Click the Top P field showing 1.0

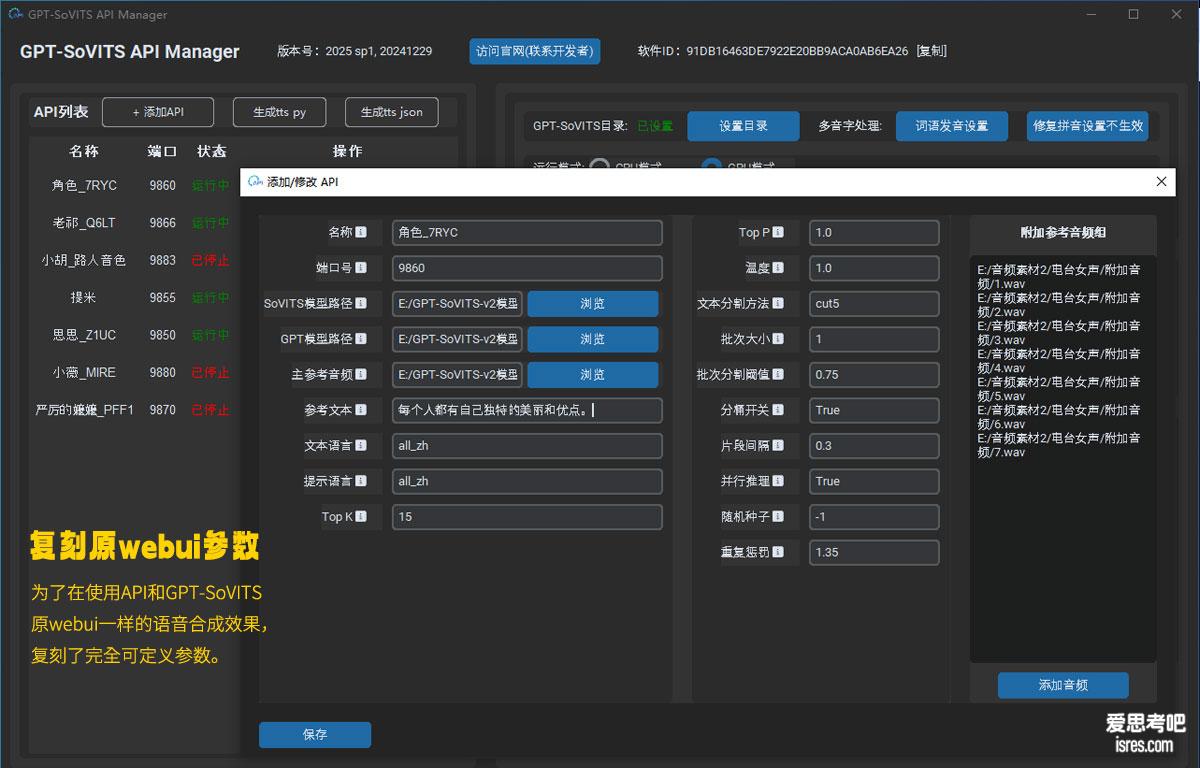pos(875,233)
